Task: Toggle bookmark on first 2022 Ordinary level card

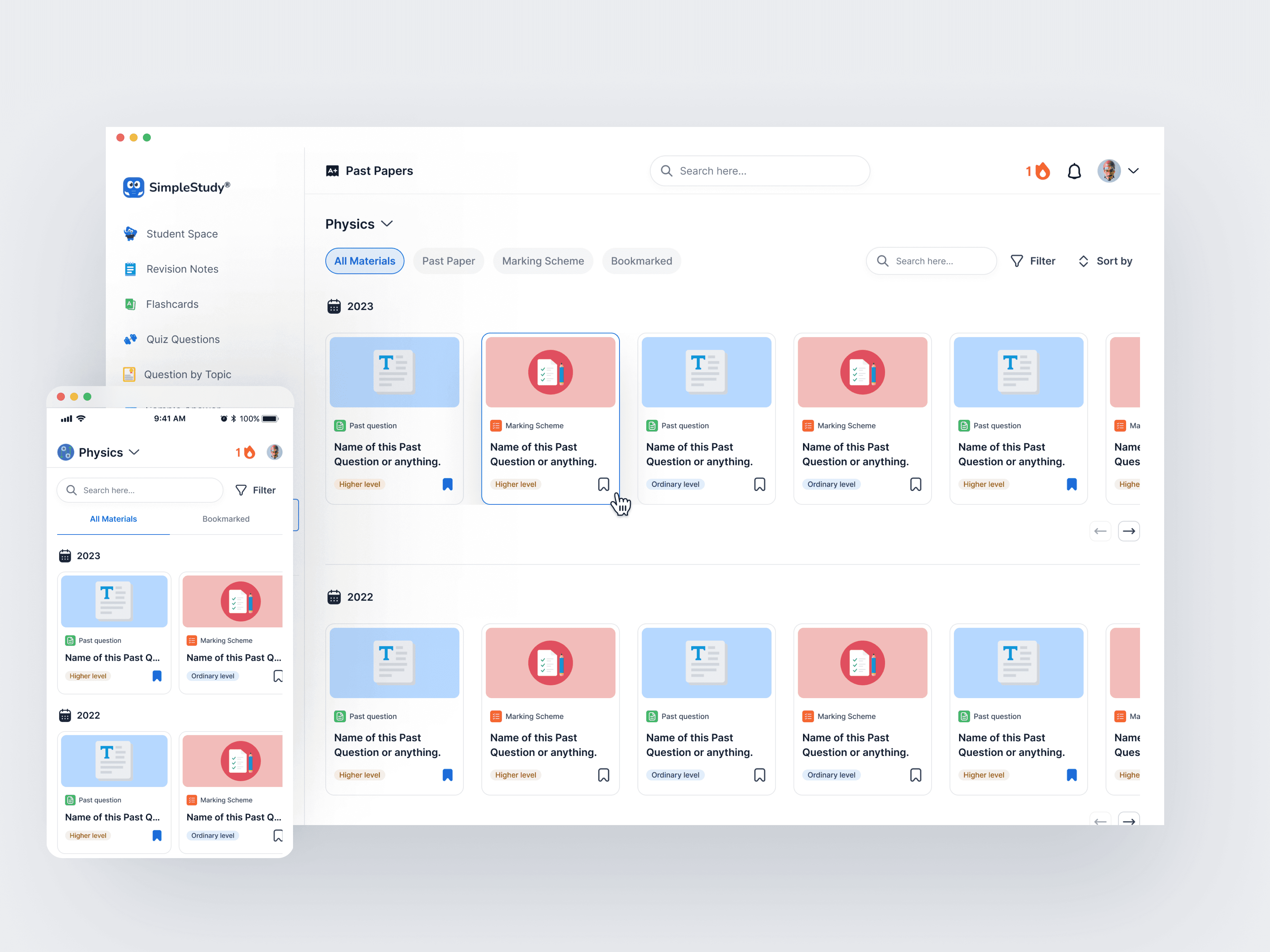Action: click(x=759, y=775)
